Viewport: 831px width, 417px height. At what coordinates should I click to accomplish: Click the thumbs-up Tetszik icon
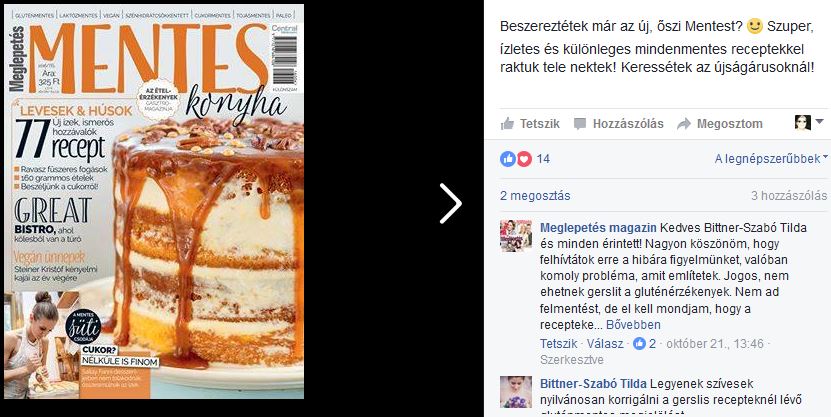pyautogui.click(x=507, y=124)
